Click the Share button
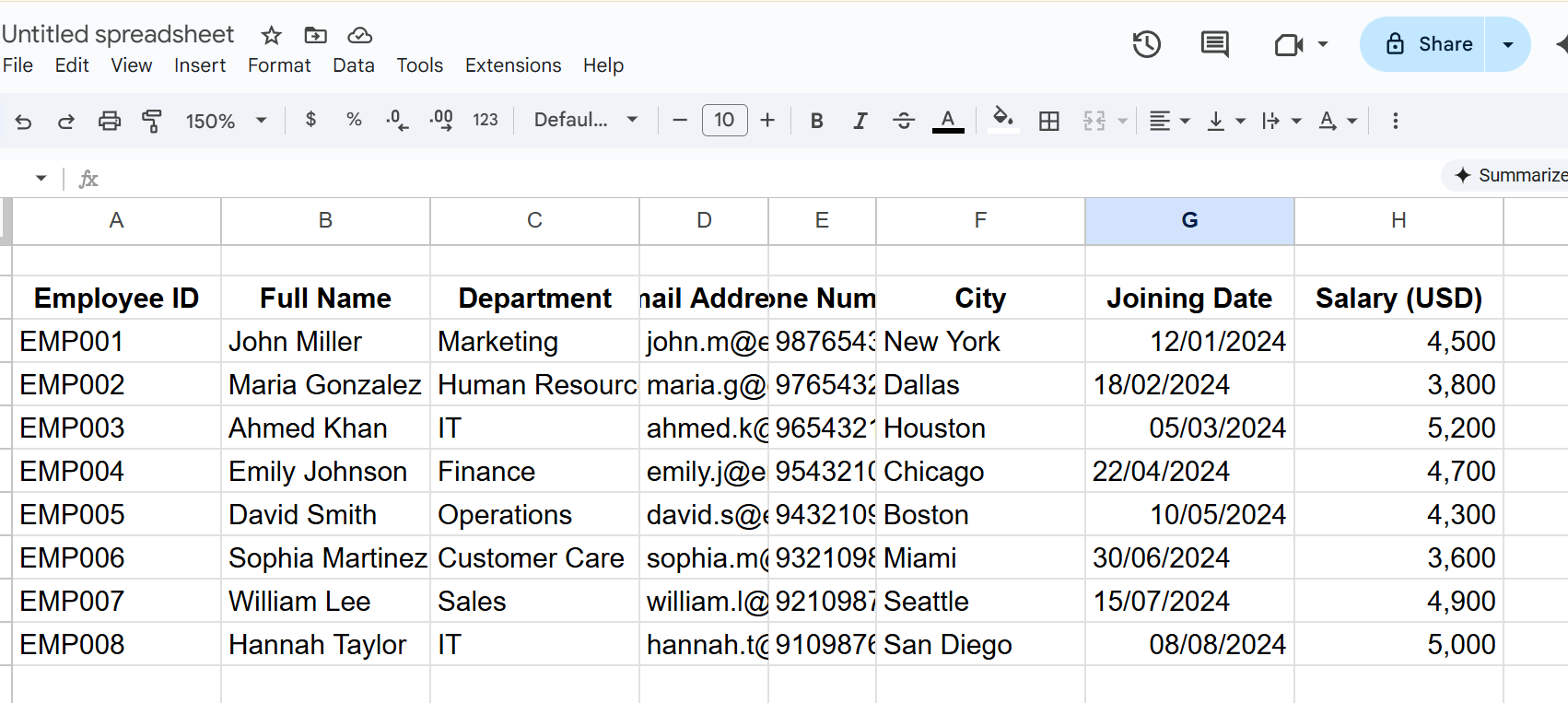Viewport: 1568px width, 703px height. tap(1423, 44)
